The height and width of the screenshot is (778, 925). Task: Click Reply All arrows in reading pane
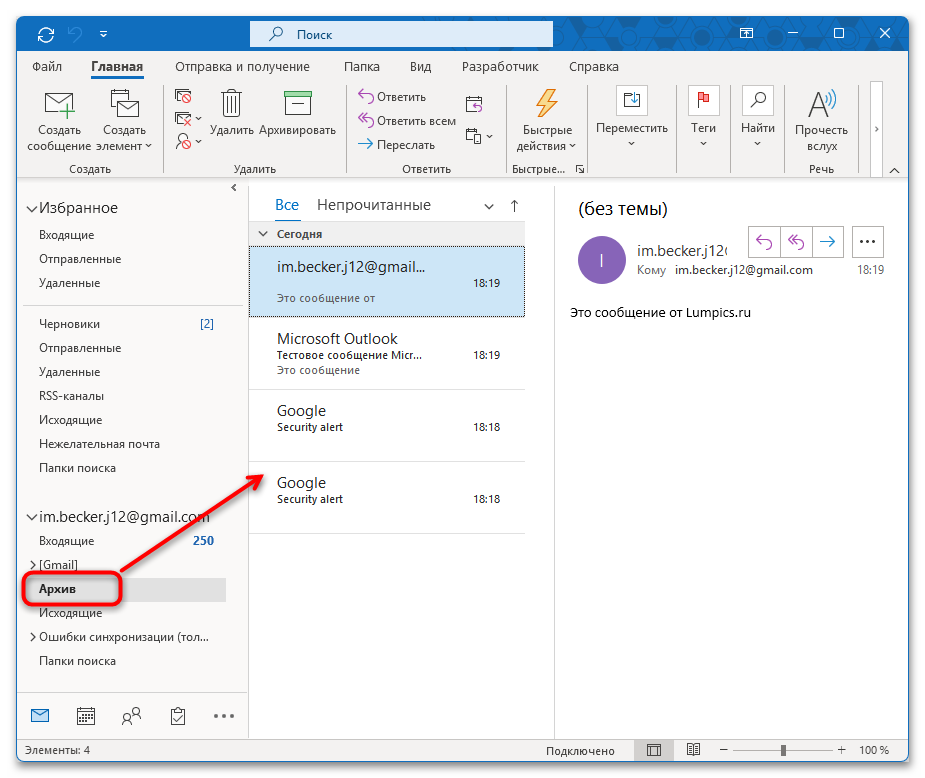(796, 241)
